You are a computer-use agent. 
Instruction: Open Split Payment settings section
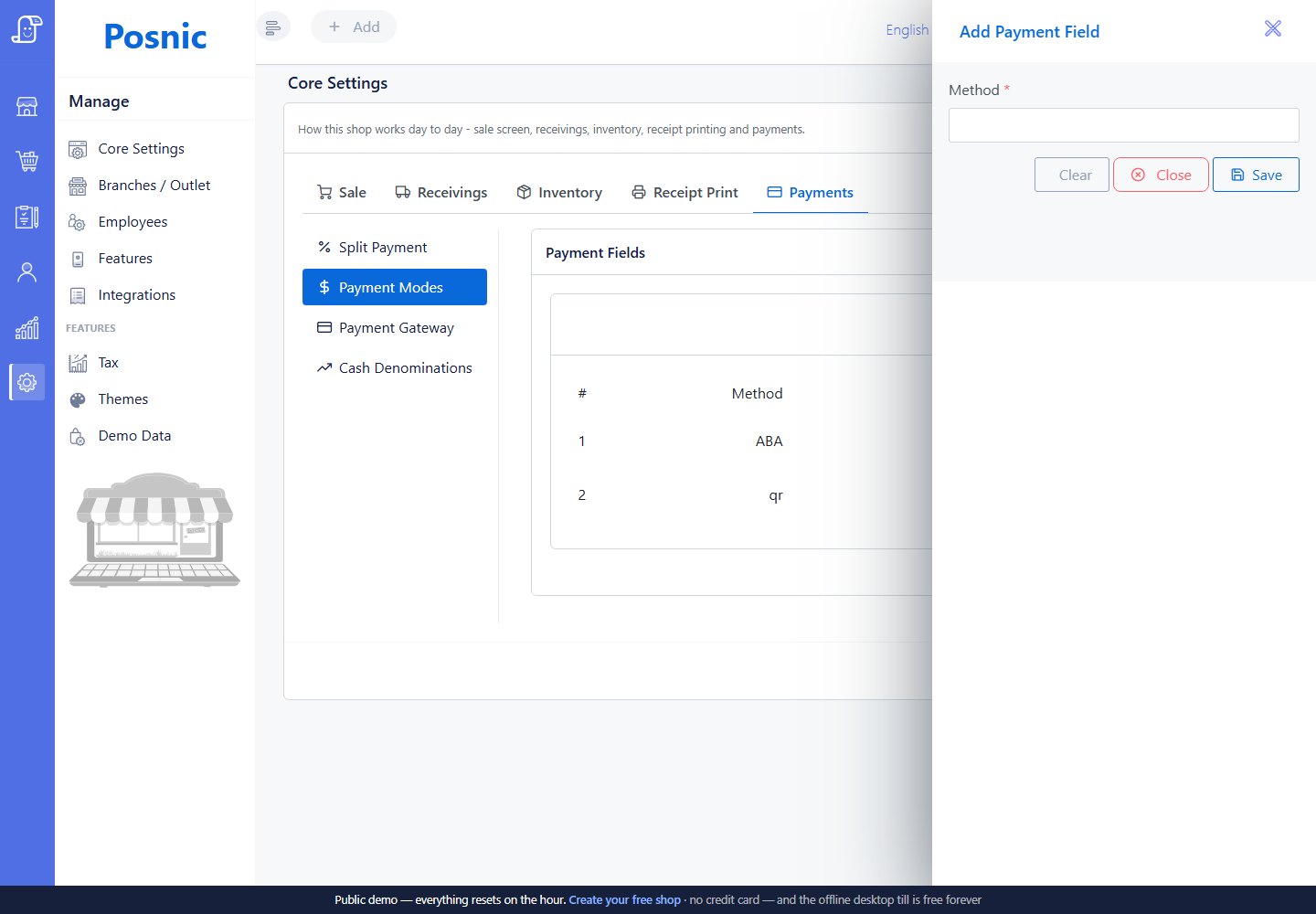395,247
